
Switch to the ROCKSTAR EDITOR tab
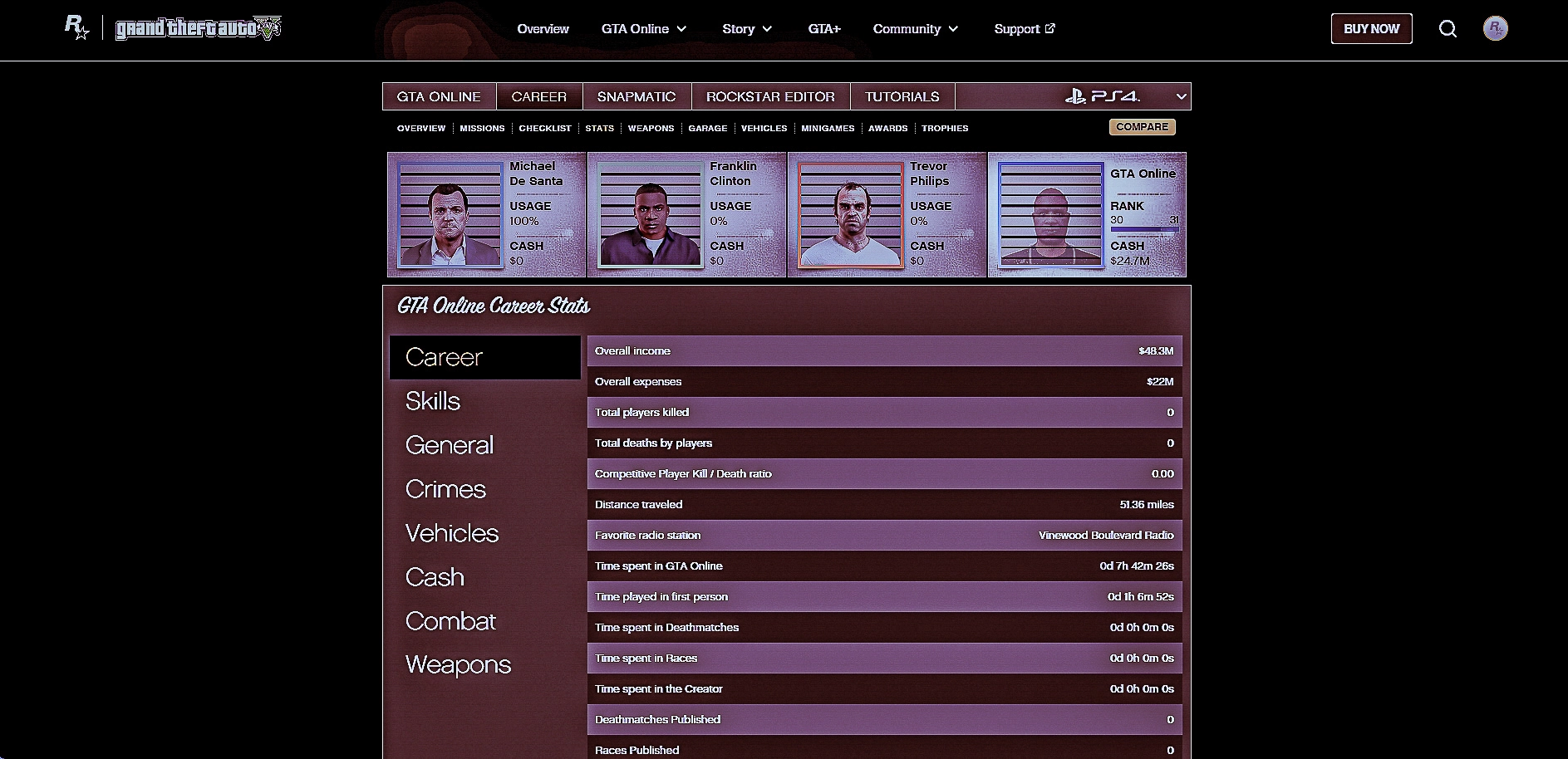tap(770, 96)
